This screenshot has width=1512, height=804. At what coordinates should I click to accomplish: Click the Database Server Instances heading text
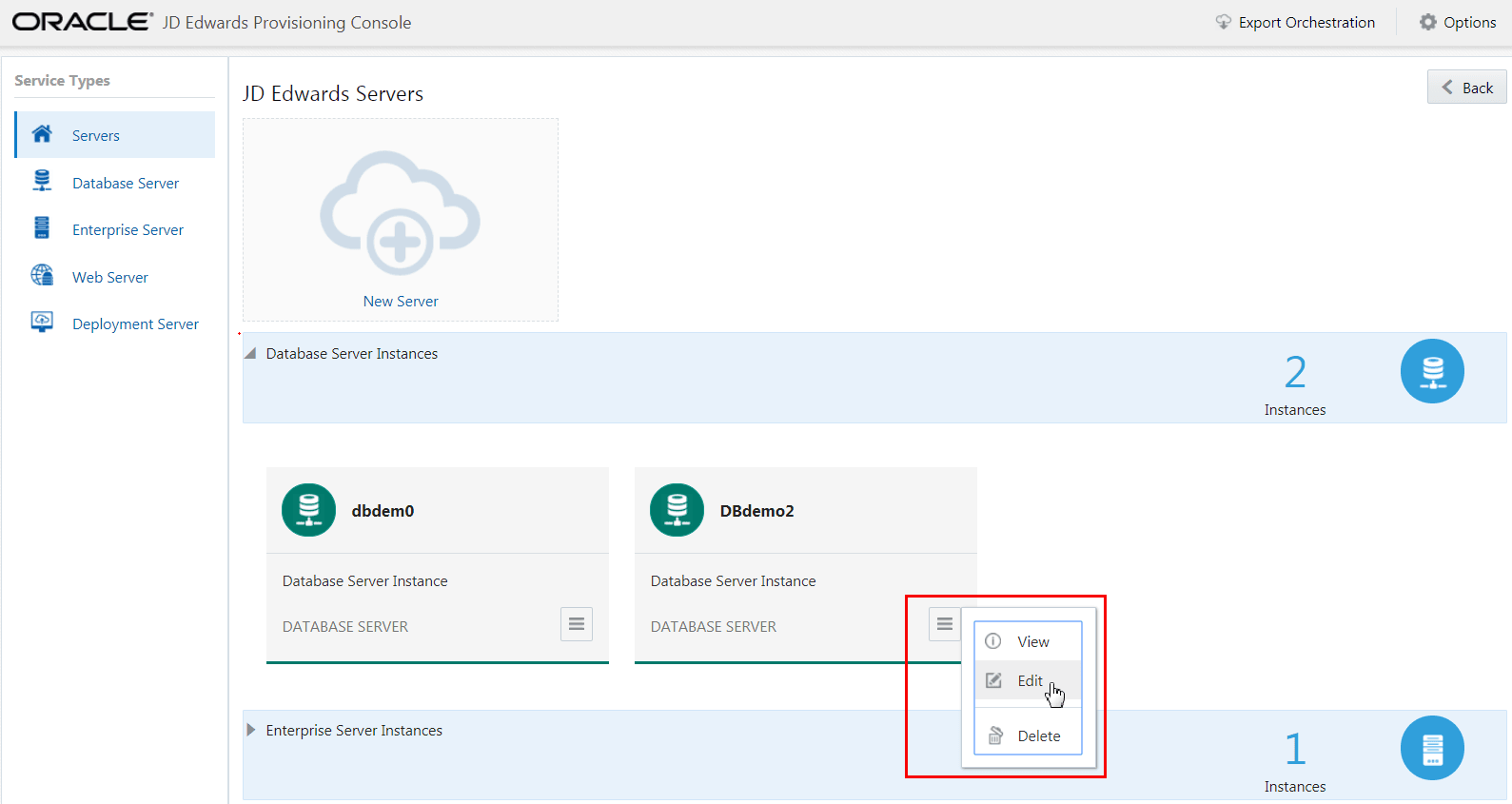click(352, 353)
